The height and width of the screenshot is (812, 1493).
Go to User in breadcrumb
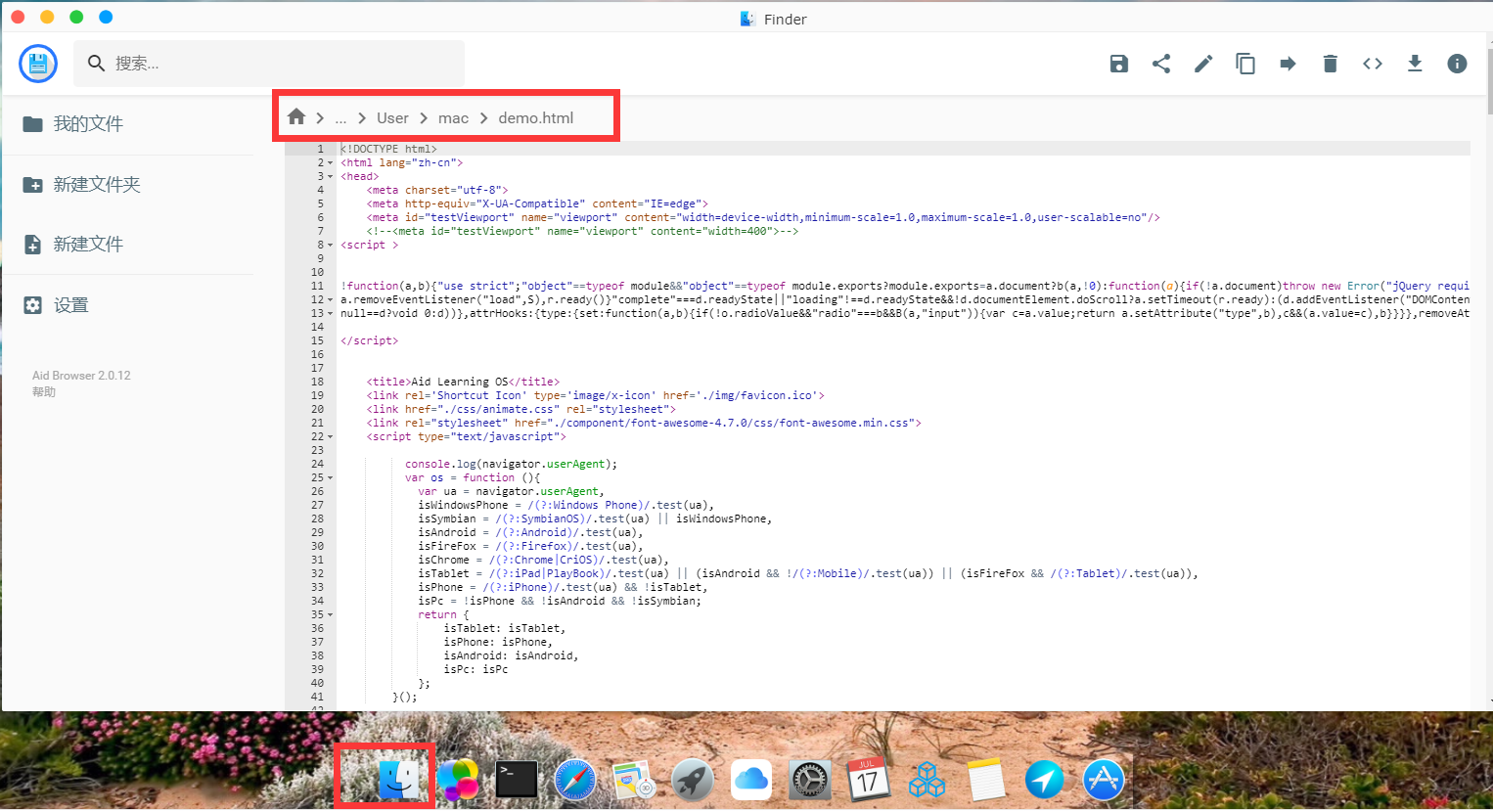pyautogui.click(x=392, y=118)
